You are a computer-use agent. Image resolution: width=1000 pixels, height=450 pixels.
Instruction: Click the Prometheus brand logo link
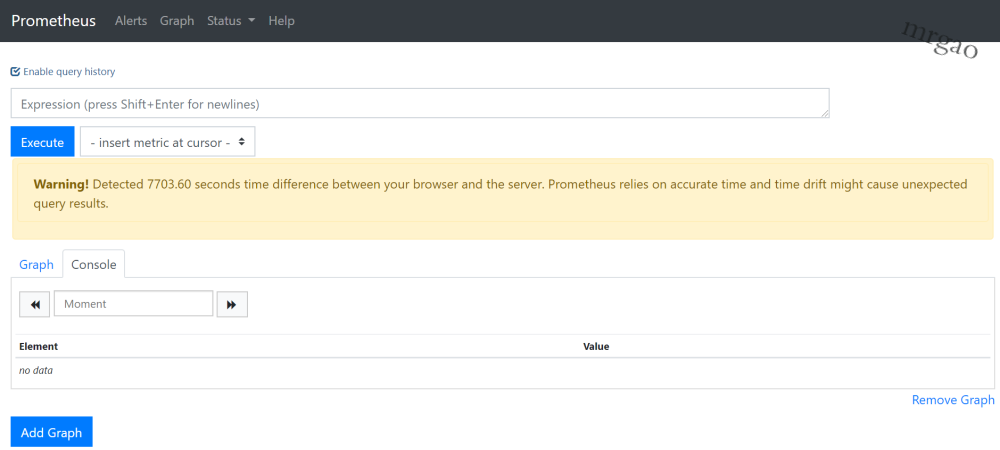click(54, 21)
